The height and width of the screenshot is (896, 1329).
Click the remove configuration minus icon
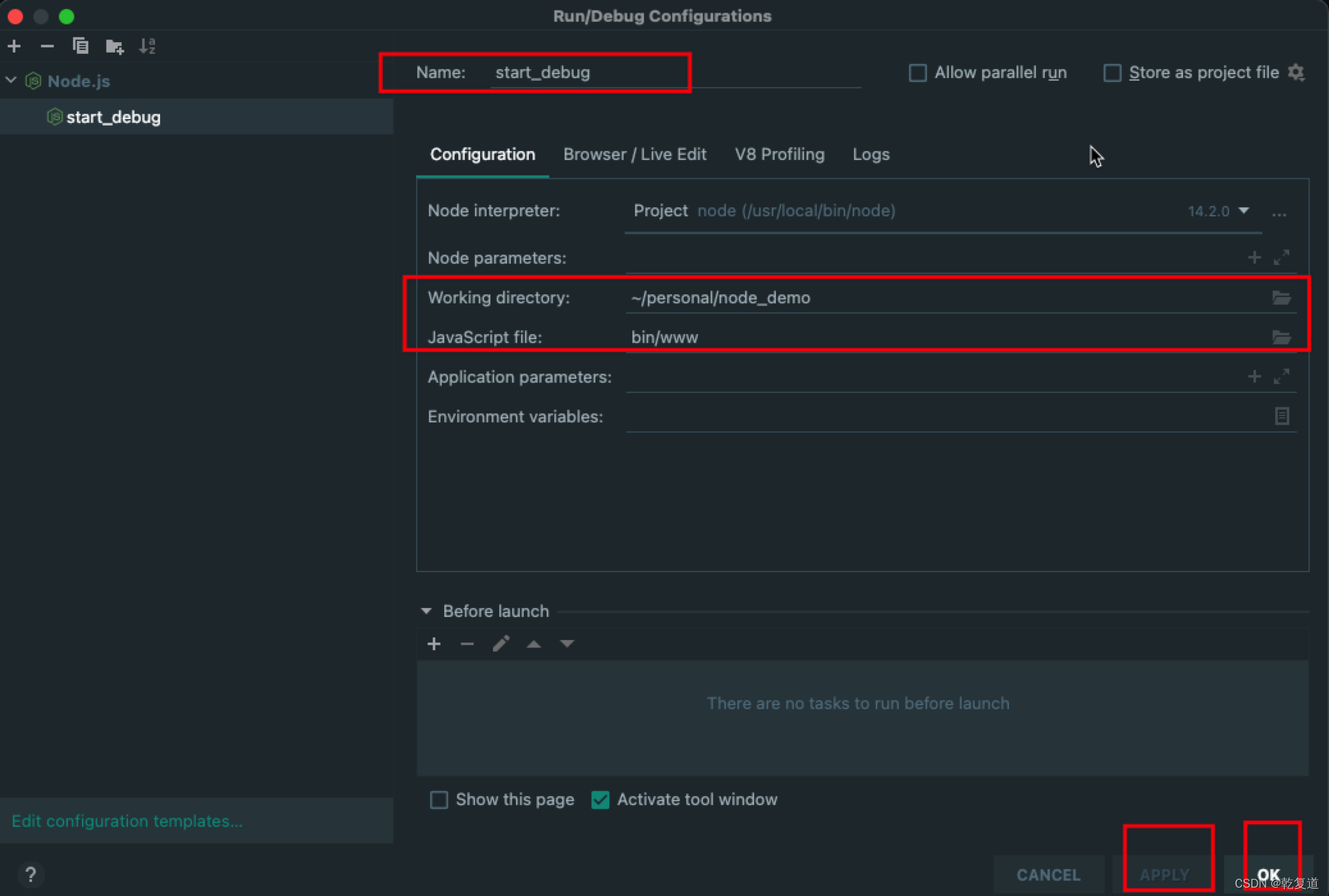[x=47, y=46]
